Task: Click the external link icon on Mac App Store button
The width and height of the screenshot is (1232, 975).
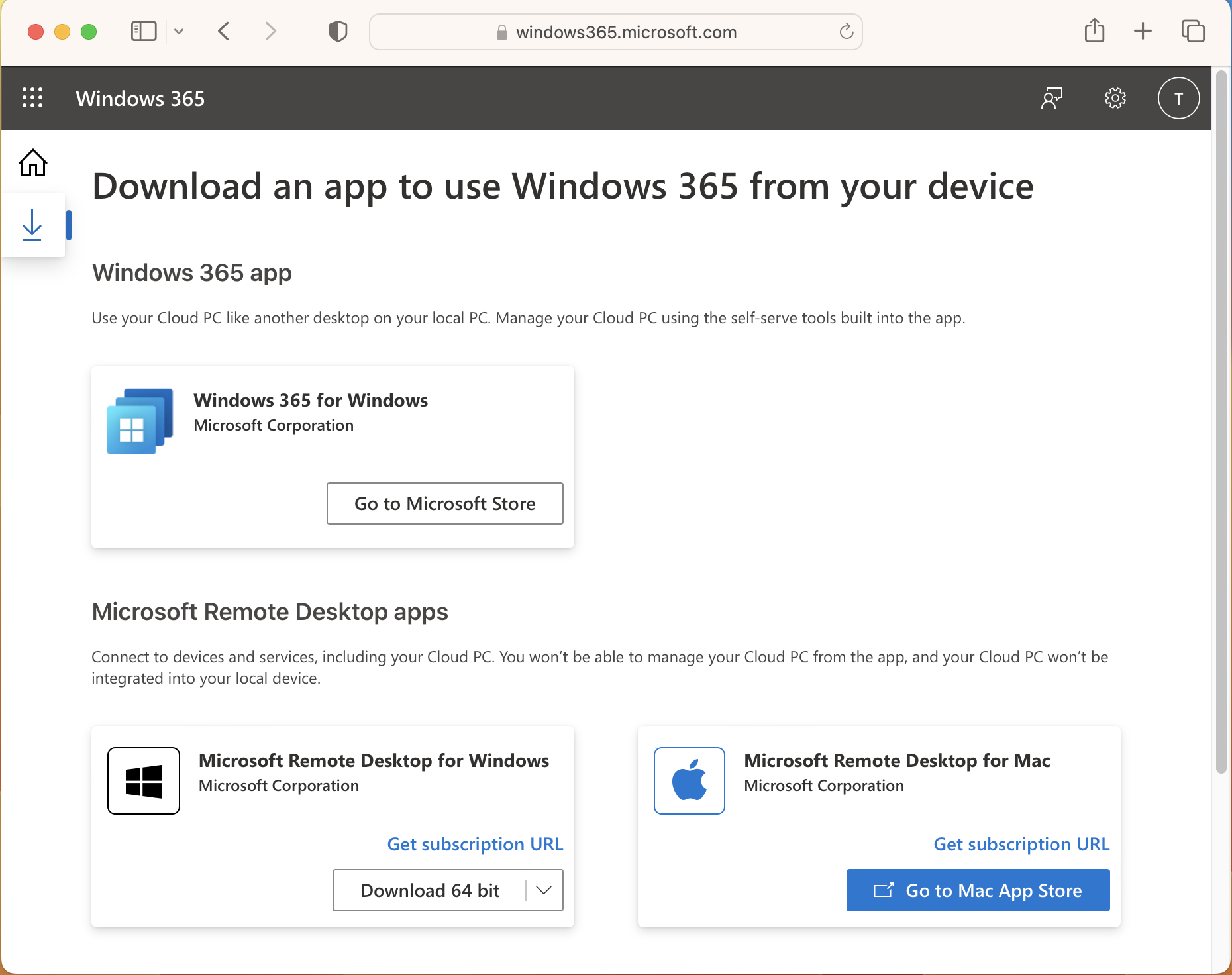Action: point(884,890)
